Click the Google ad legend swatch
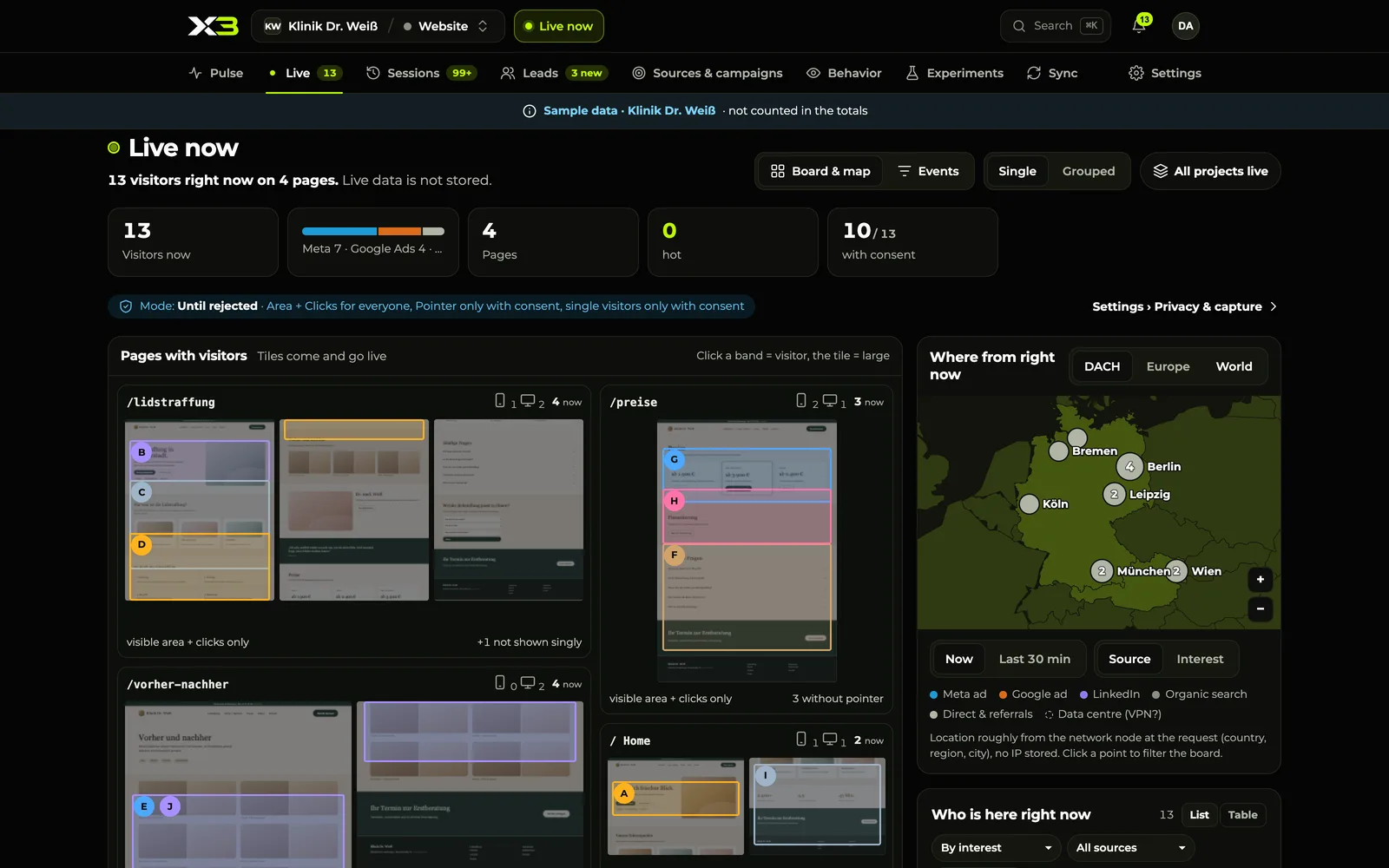The width and height of the screenshot is (1389, 868). pyautogui.click(x=1004, y=694)
